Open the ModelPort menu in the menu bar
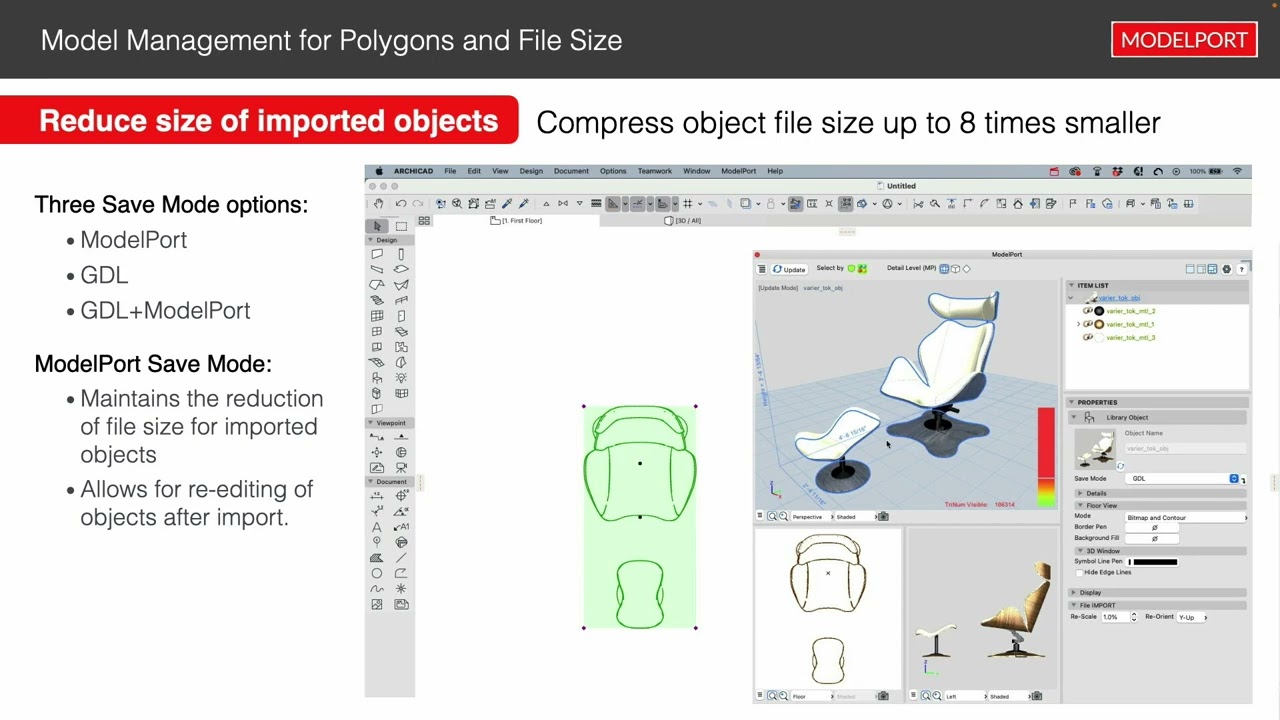 coord(739,171)
